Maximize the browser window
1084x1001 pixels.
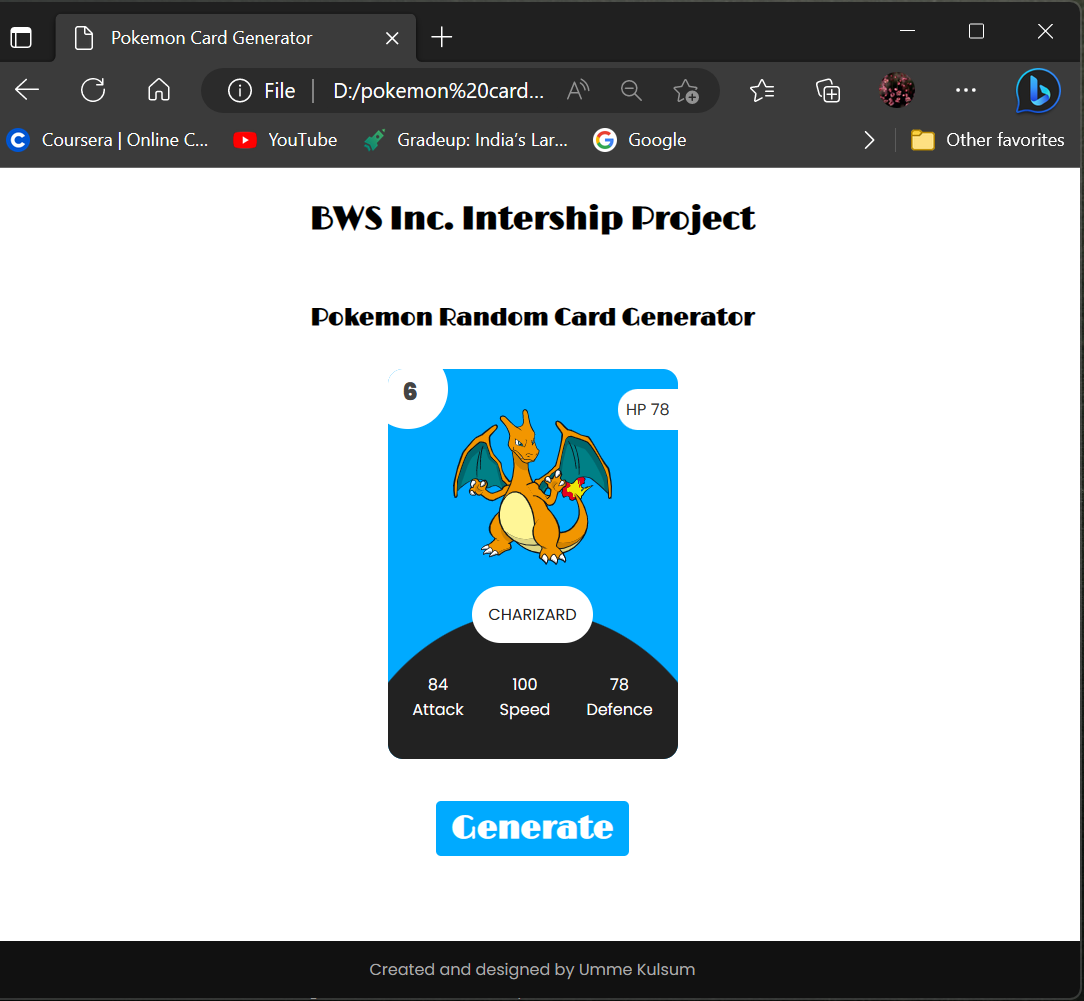(976, 31)
